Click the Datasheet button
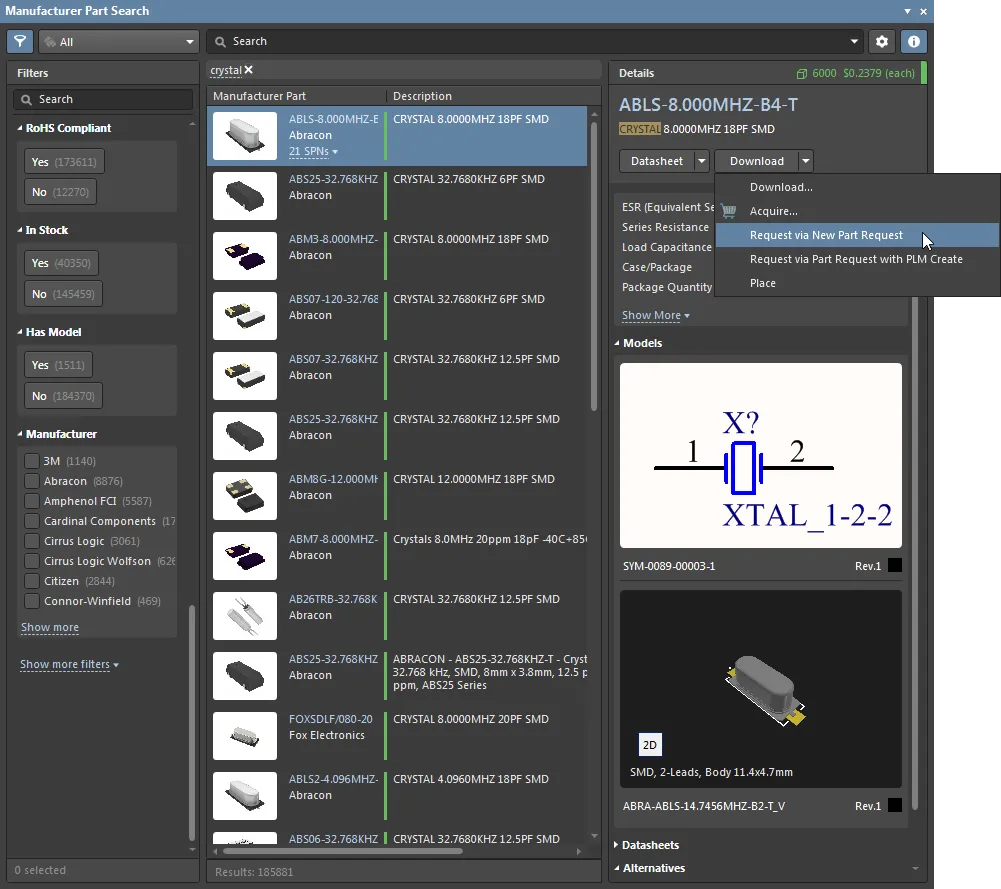 tap(657, 161)
